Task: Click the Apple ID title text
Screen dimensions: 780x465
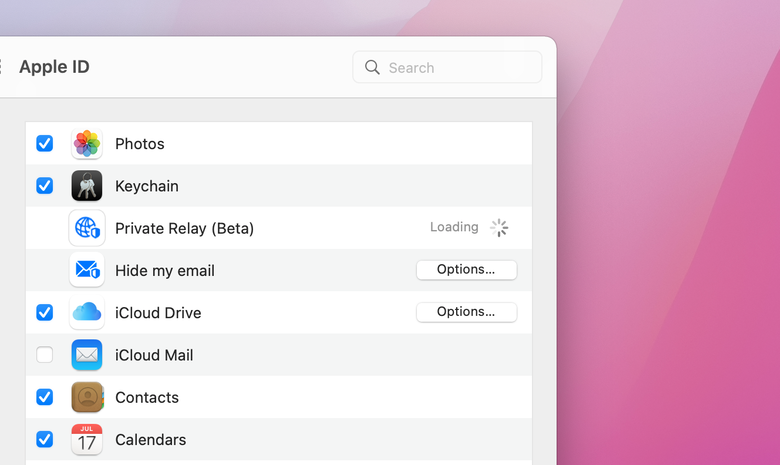Action: [54, 67]
